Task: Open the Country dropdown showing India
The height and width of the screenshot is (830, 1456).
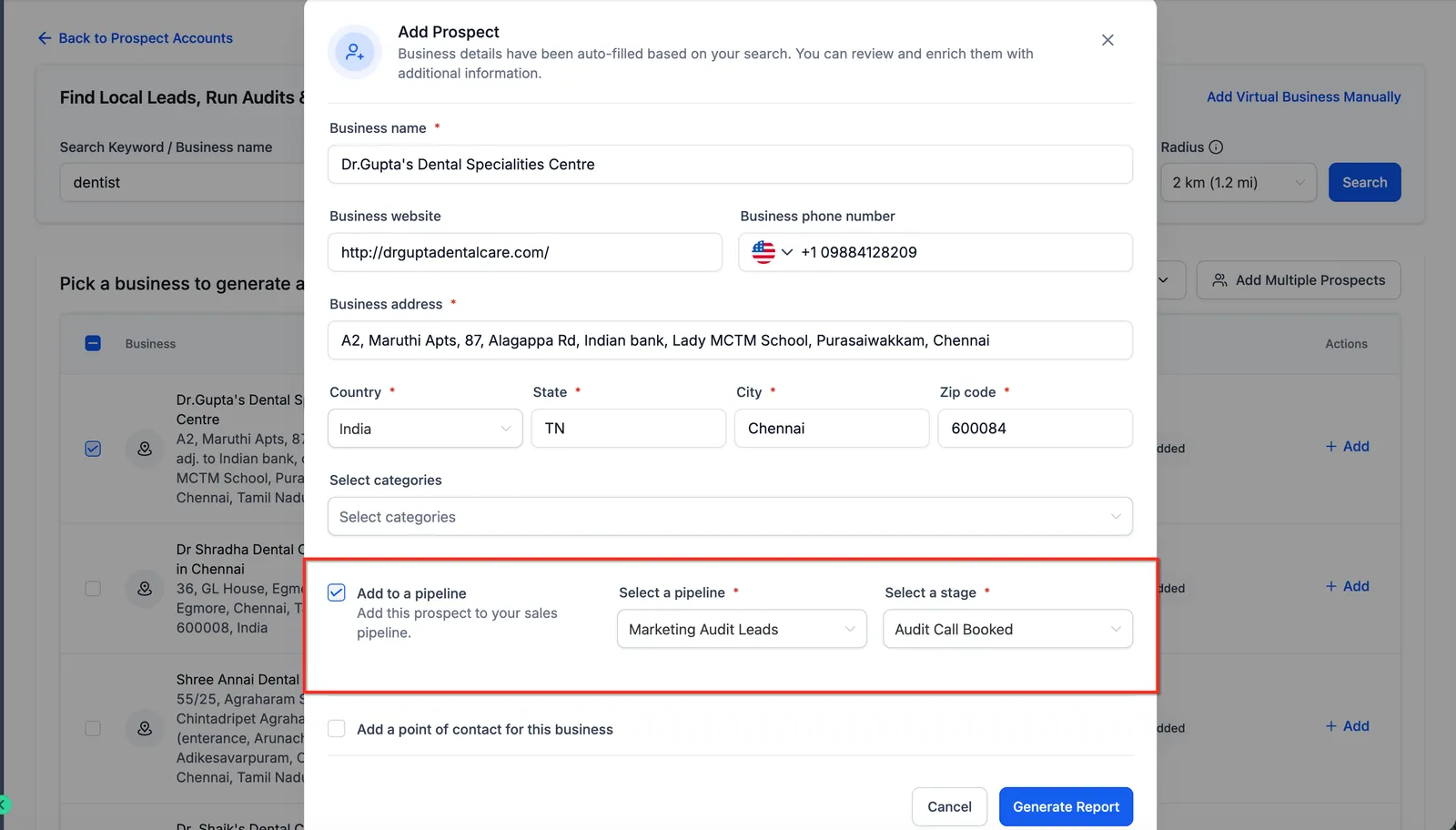Action: pos(425,429)
